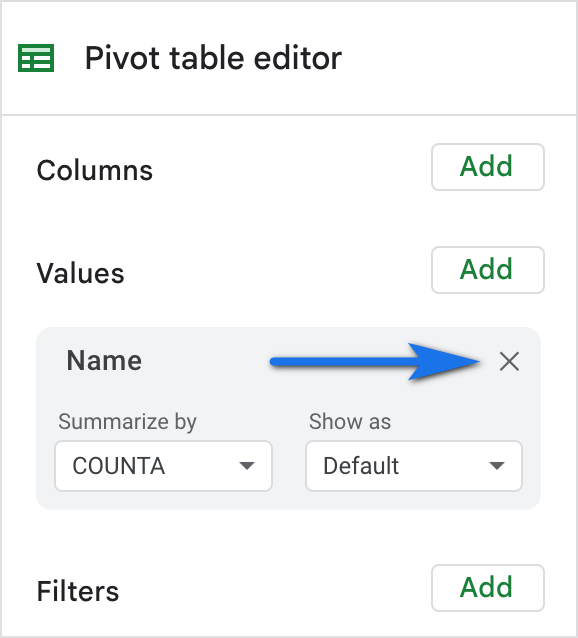Click the Pivot table editor title
The width and height of the screenshot is (578, 638).
click(213, 58)
